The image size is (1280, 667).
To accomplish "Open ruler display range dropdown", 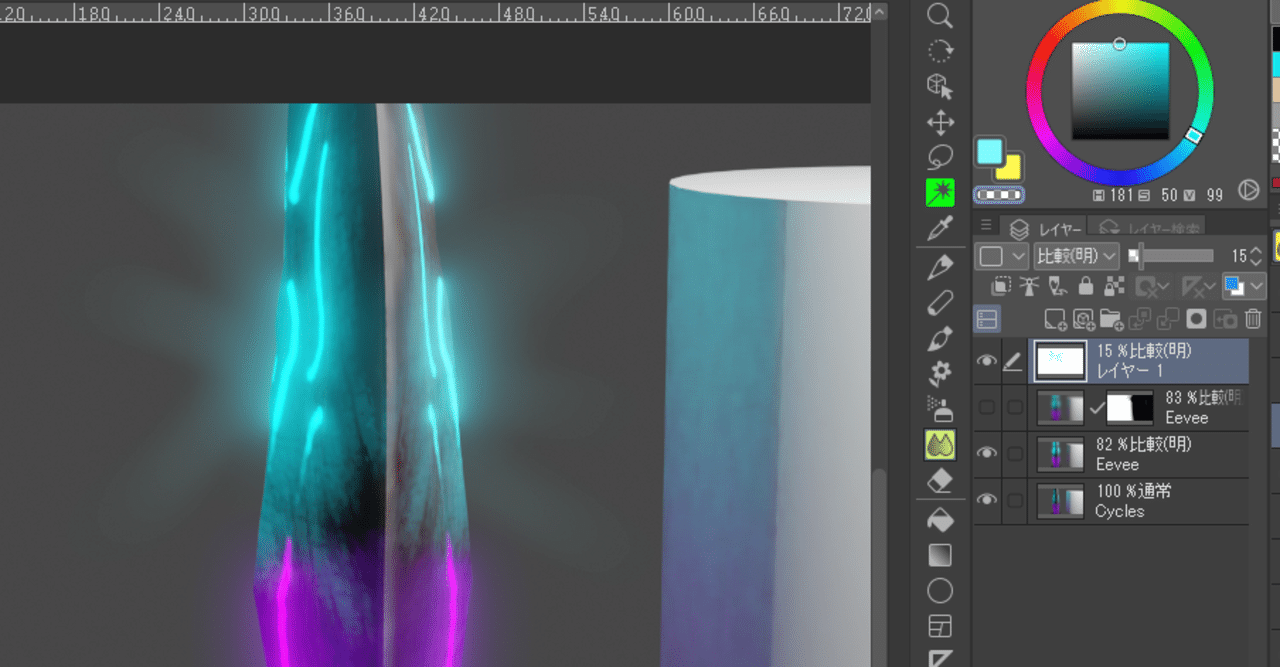I will (x=1197, y=286).
